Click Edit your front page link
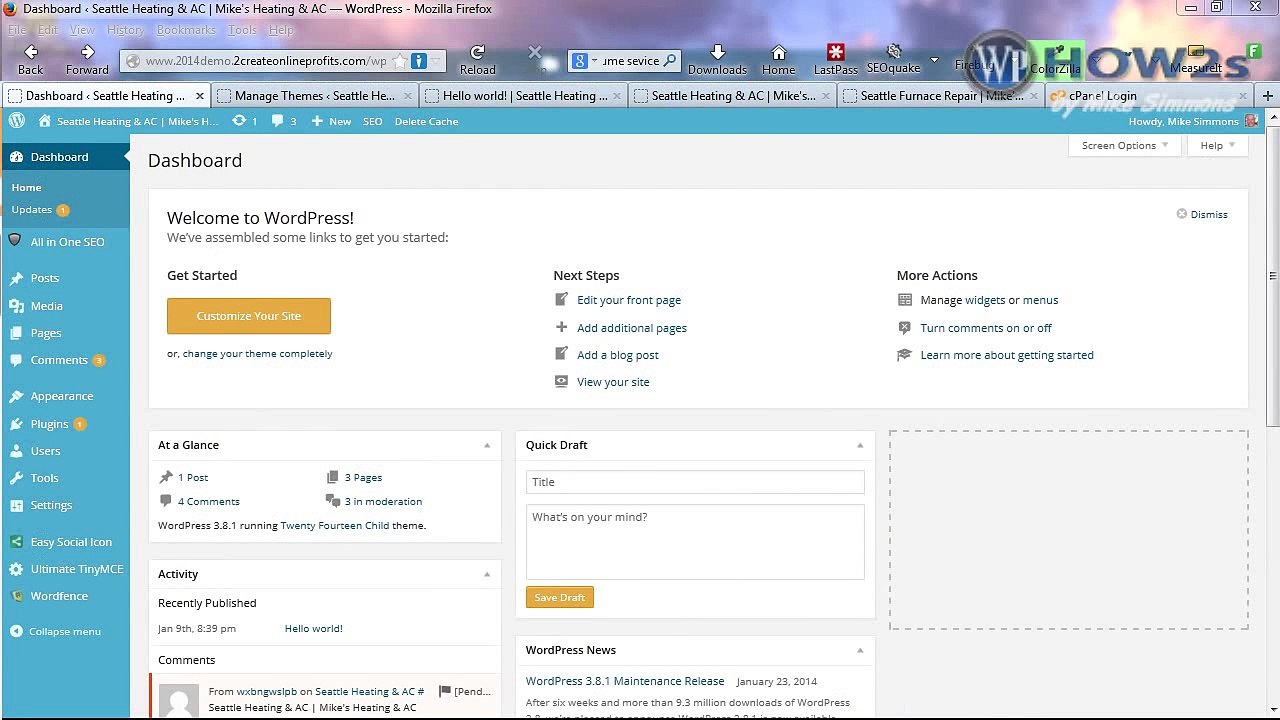The image size is (1280, 720). click(629, 300)
